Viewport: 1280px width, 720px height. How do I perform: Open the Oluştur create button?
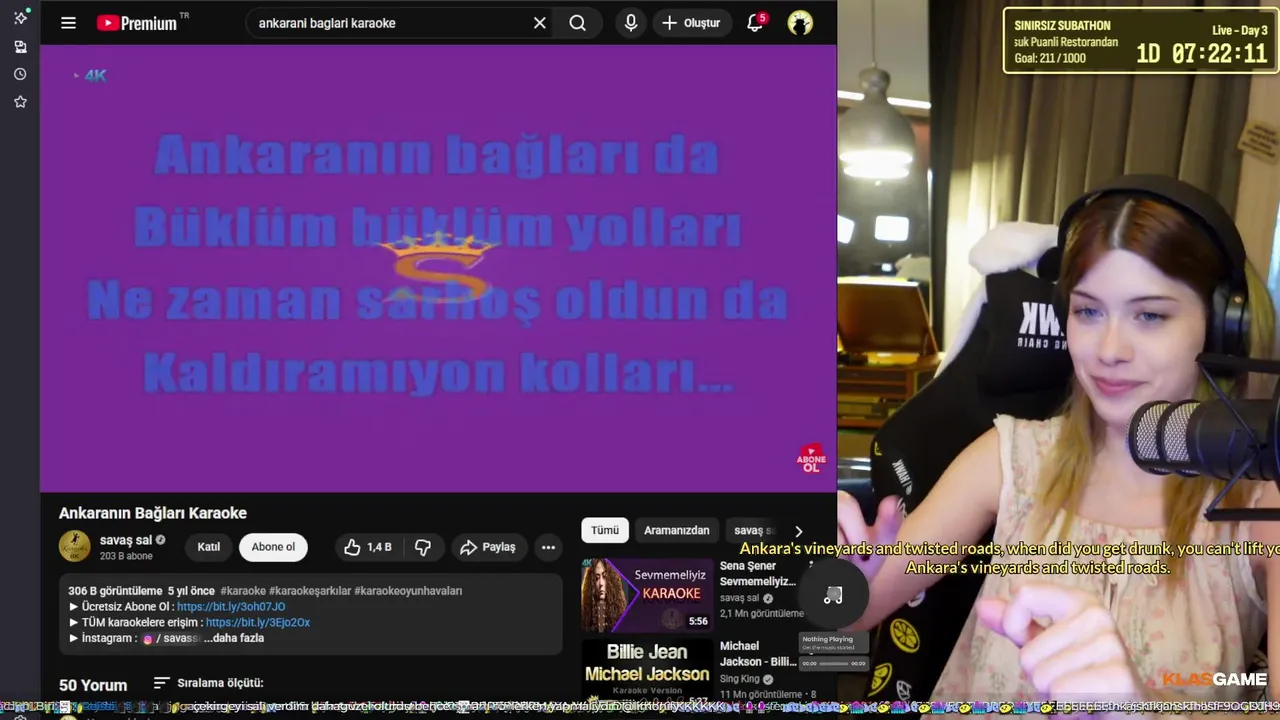[x=692, y=23]
